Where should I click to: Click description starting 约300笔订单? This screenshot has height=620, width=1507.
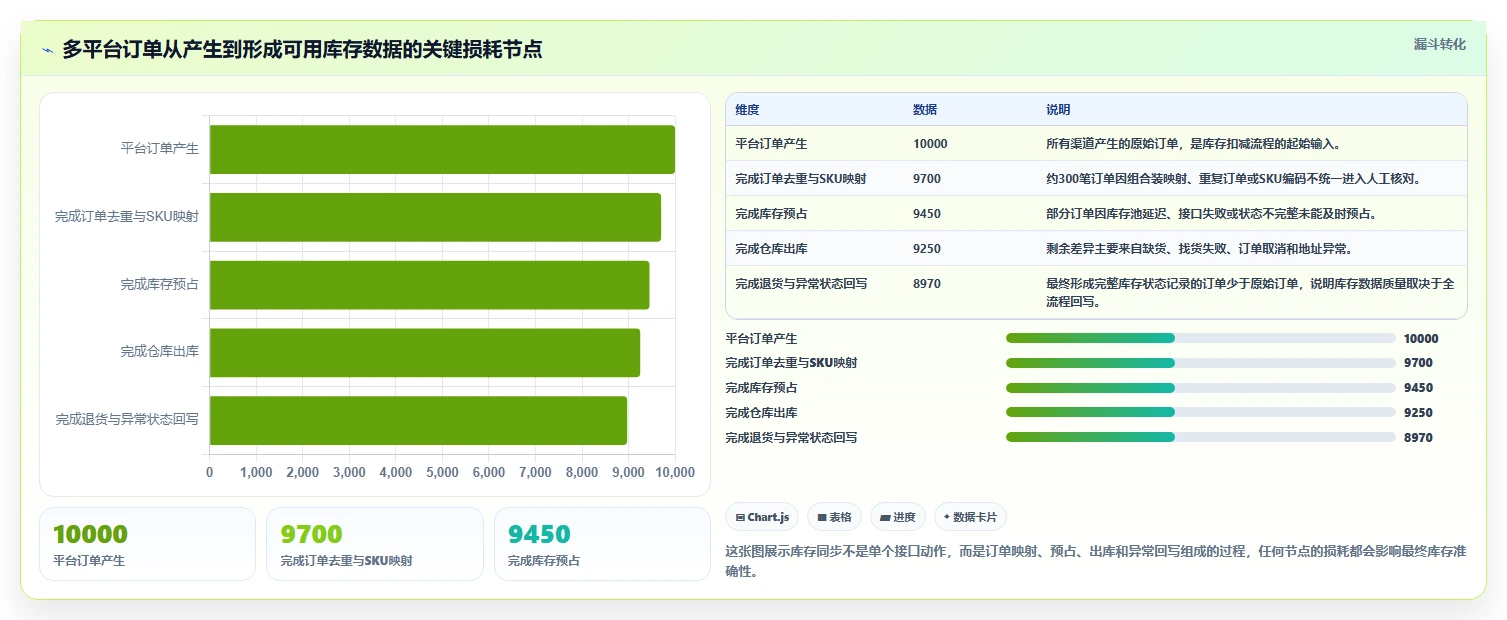[1233, 179]
